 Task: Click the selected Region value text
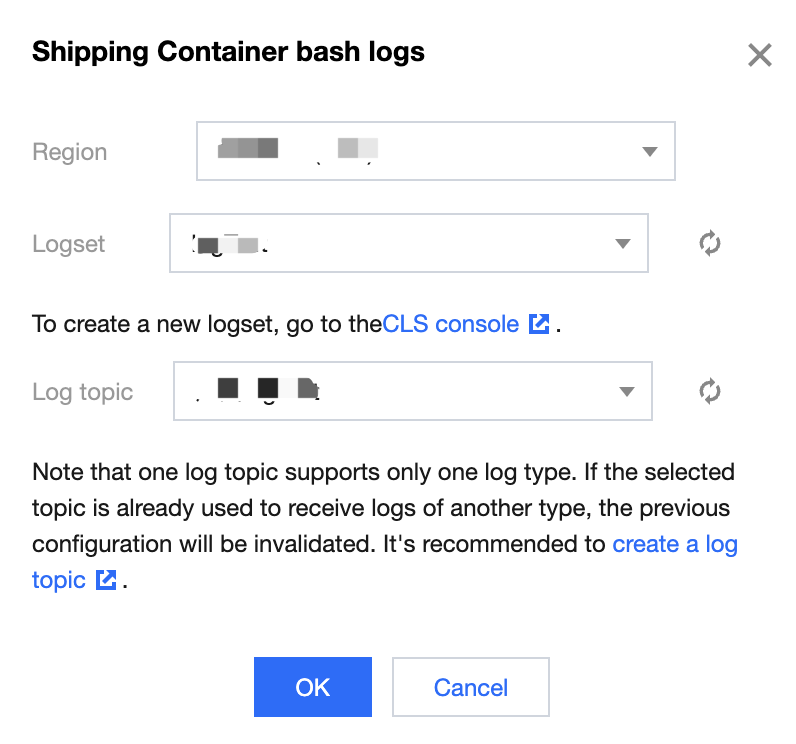[x=296, y=151]
